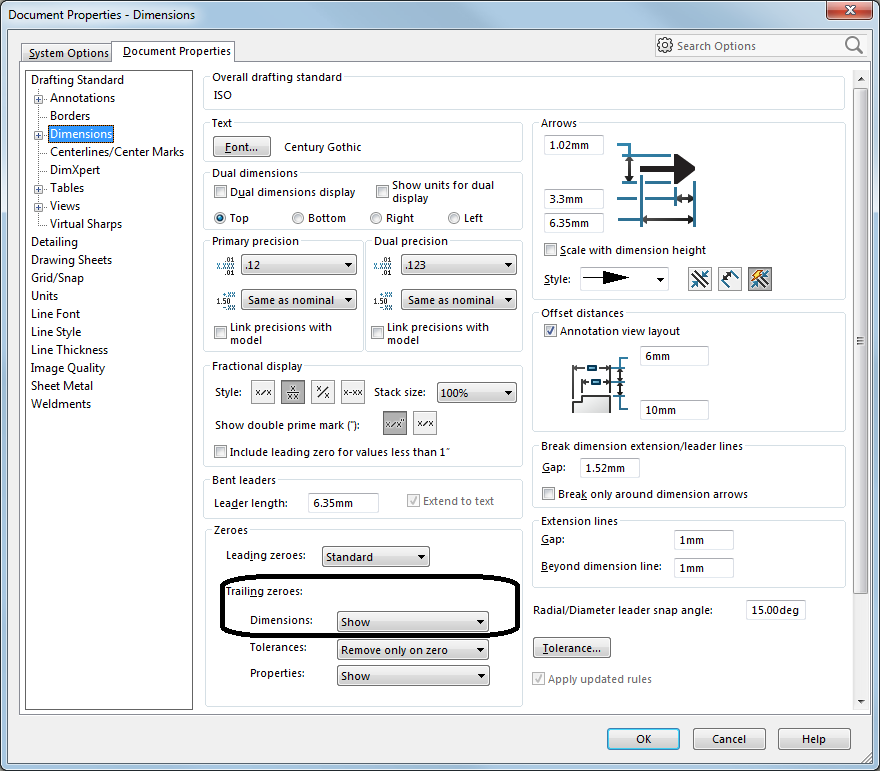Enable Scale with dimension height
Screen dimensions: 880x771
[x=551, y=250]
